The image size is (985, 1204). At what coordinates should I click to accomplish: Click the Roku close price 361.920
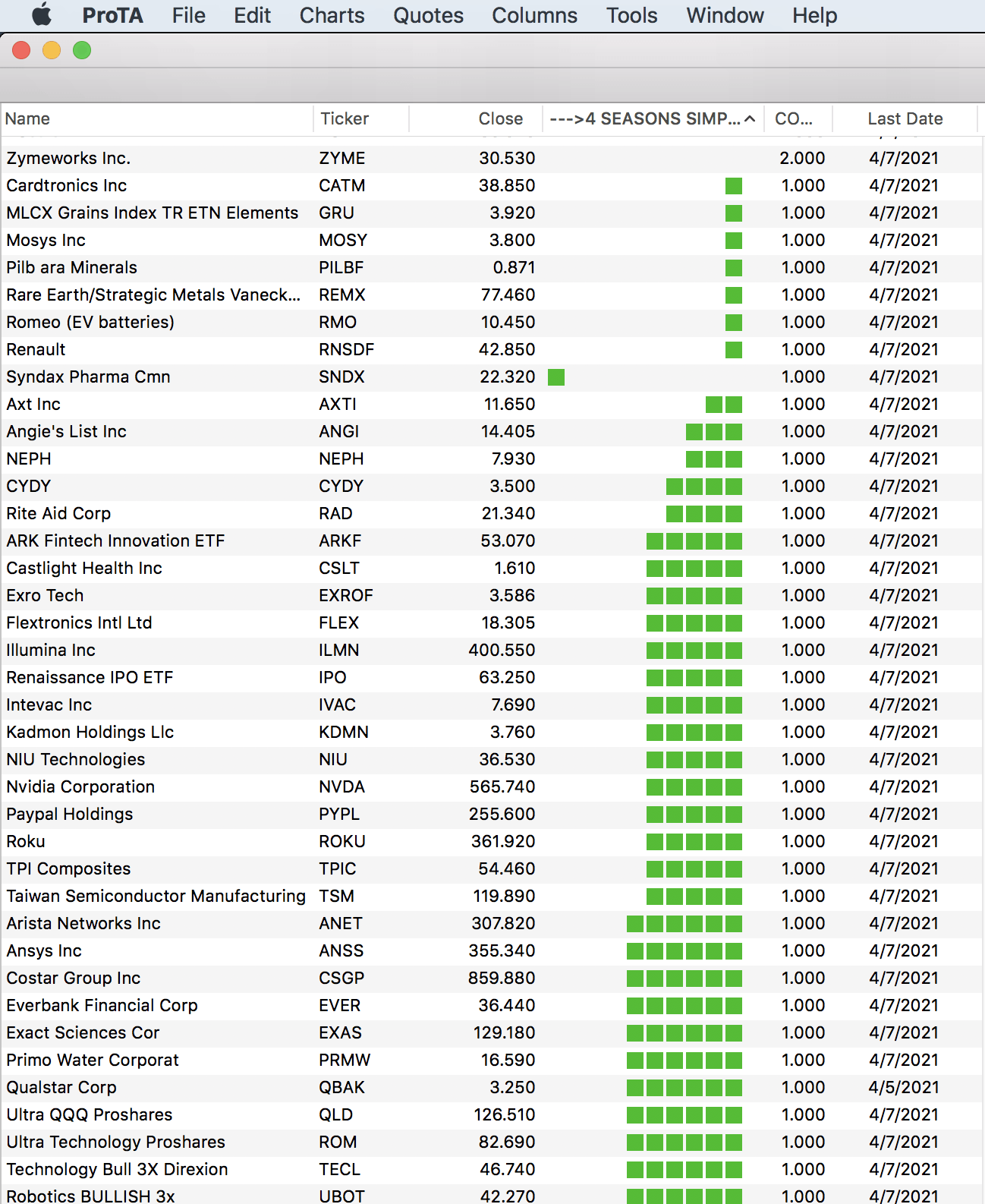point(503,841)
